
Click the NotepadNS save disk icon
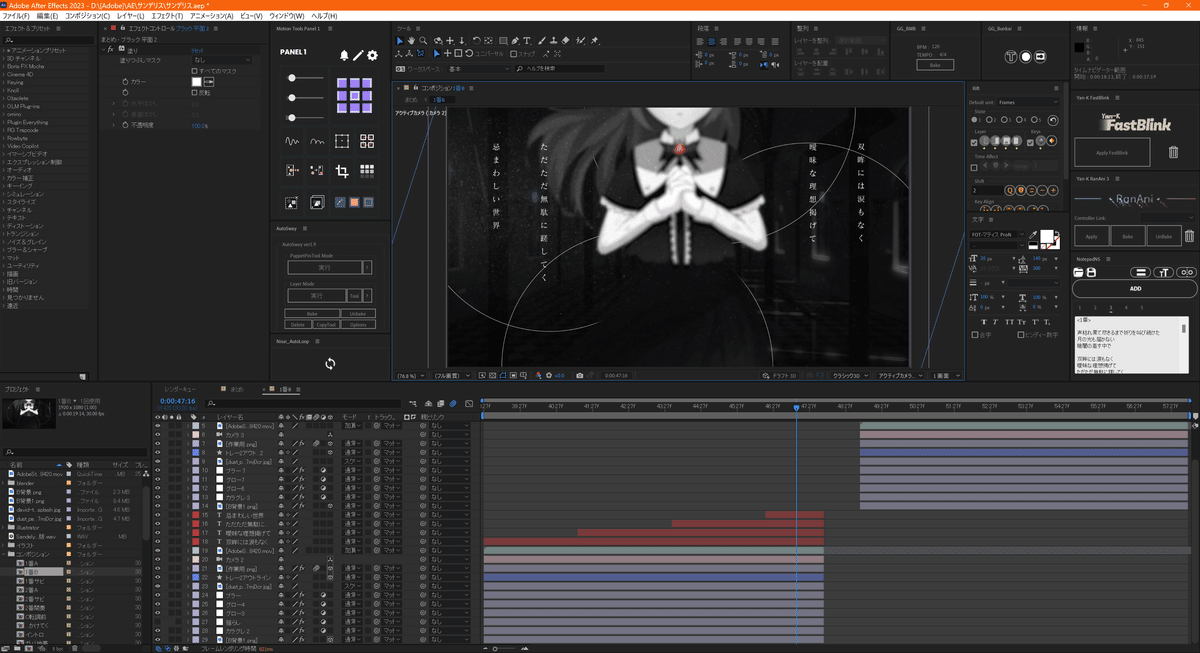1089,272
